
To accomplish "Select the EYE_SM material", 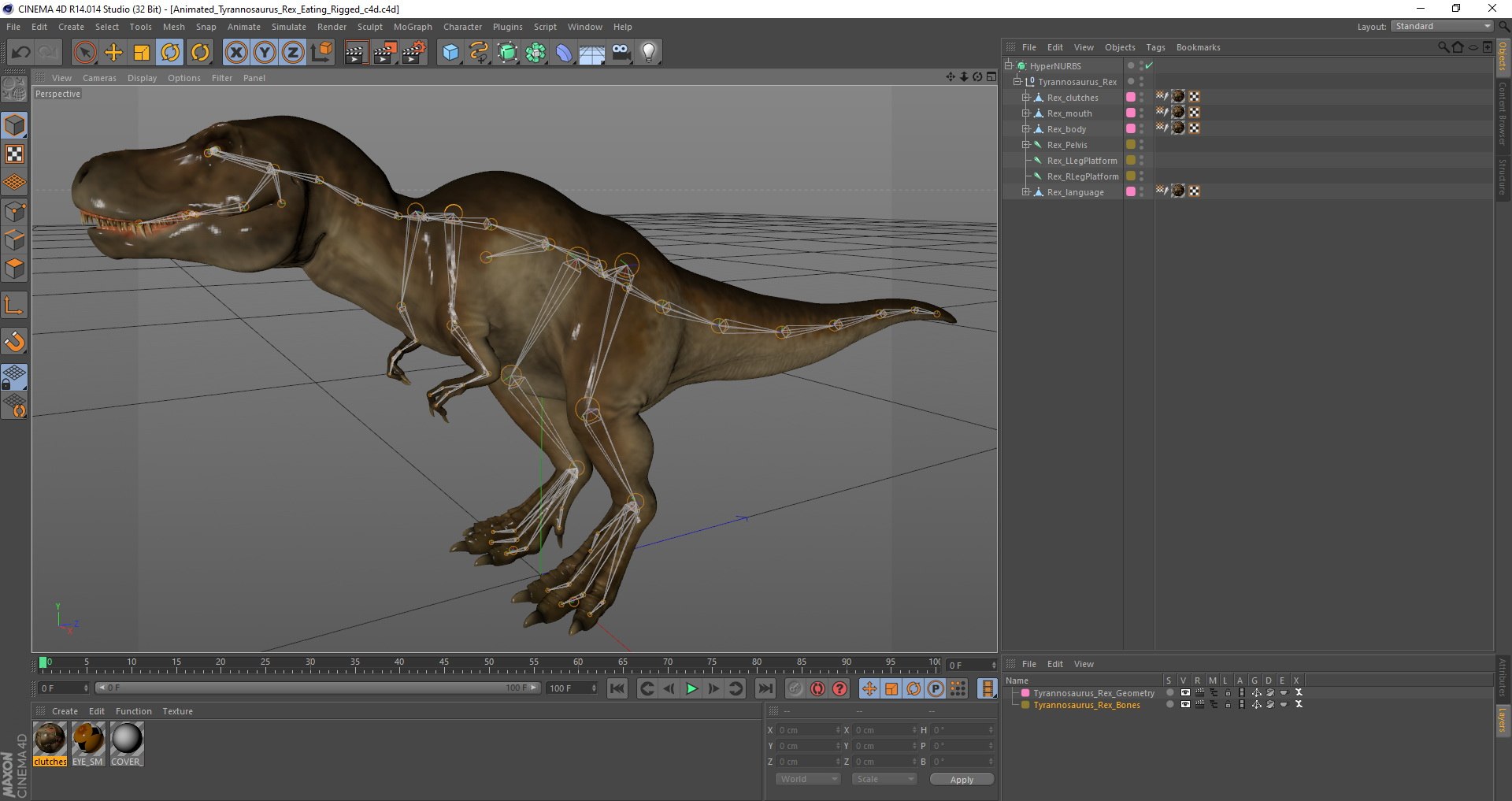I will point(88,744).
